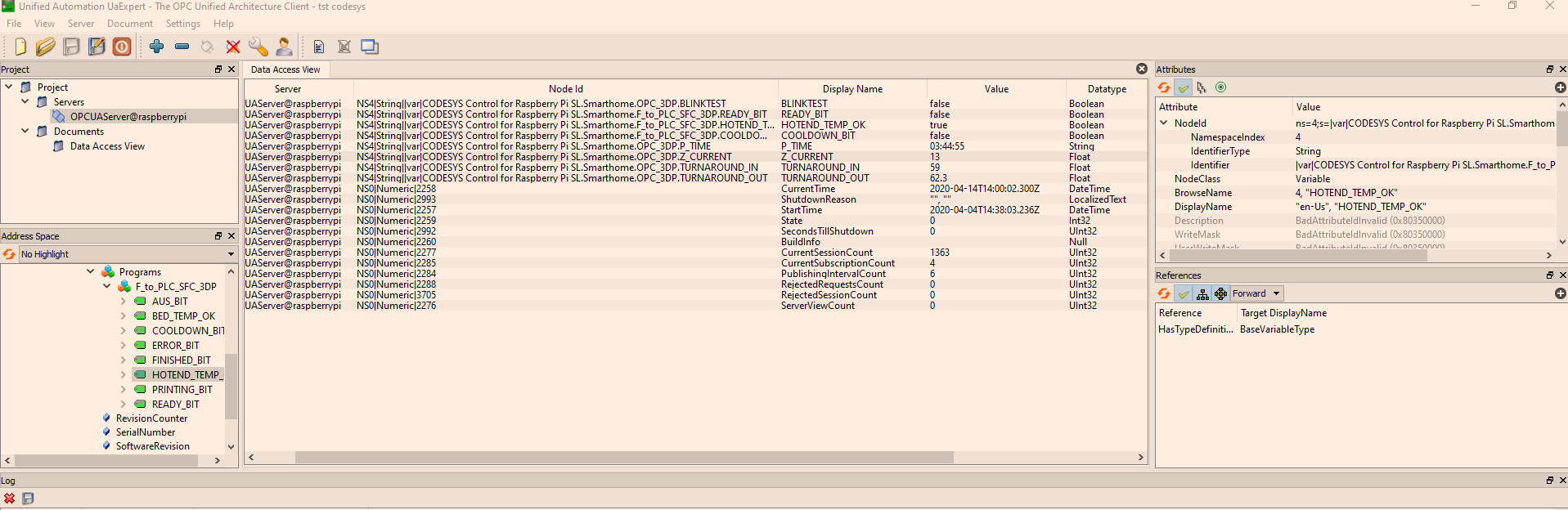Image resolution: width=1568 pixels, height=510 pixels.
Task: Click the Attributes panel orange refresh icon
Action: (1164, 87)
